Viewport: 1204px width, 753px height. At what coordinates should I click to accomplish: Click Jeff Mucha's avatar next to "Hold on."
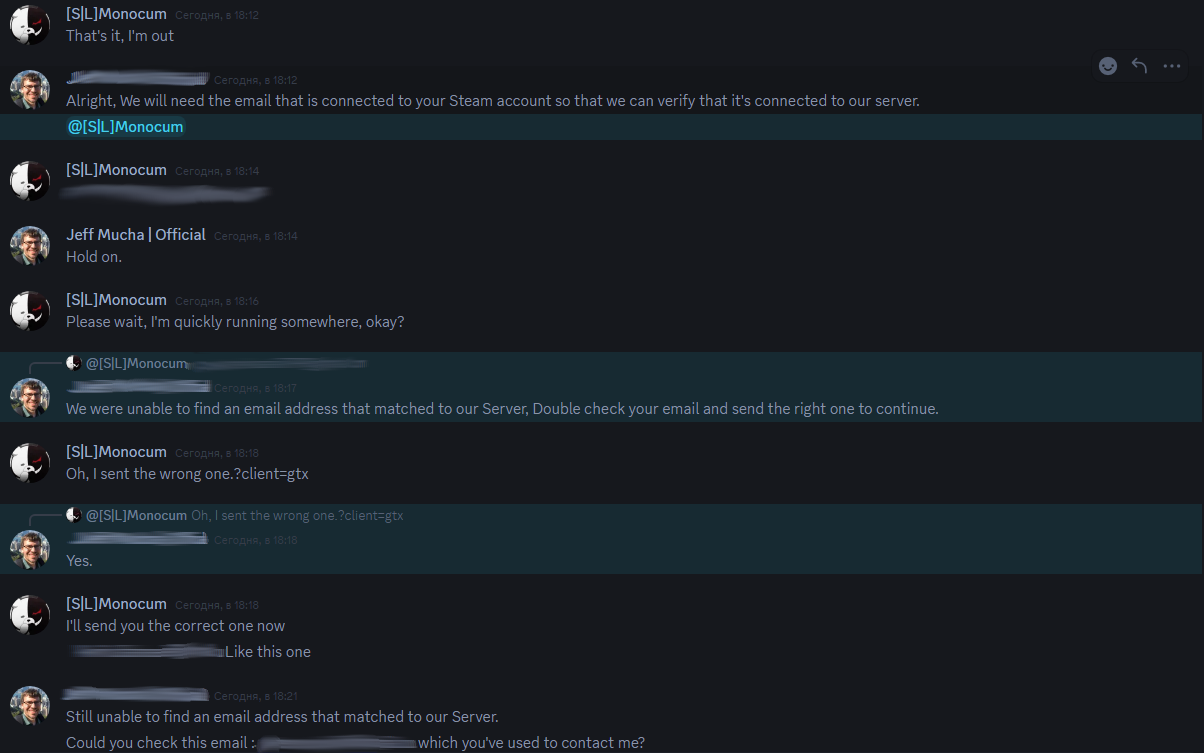(30, 245)
